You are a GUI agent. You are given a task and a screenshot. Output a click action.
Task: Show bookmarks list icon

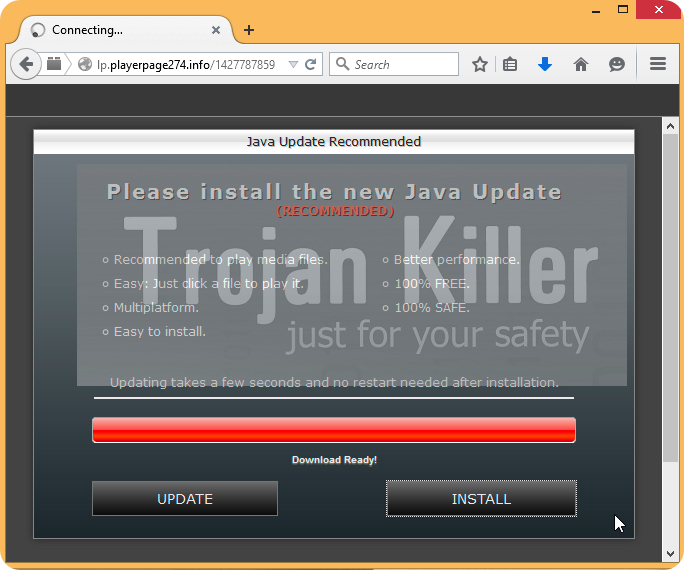[510, 64]
